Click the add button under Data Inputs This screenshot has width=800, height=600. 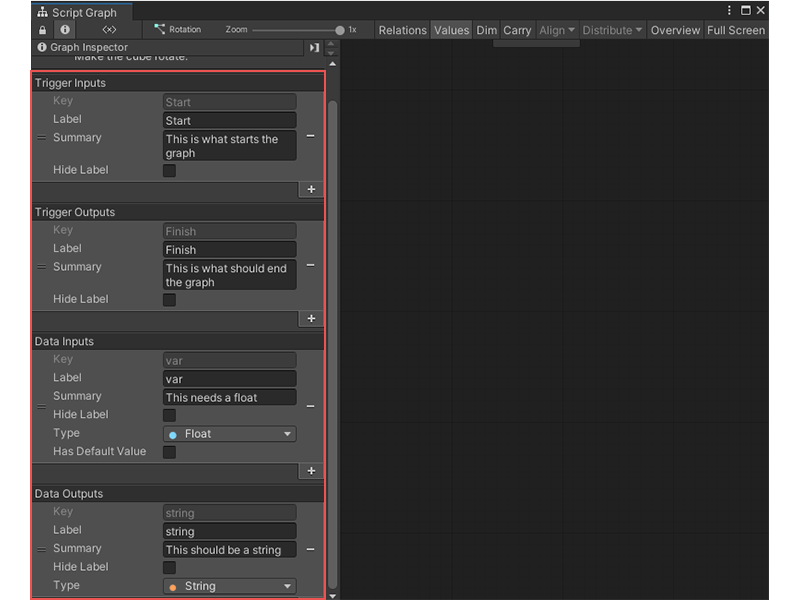tap(311, 470)
